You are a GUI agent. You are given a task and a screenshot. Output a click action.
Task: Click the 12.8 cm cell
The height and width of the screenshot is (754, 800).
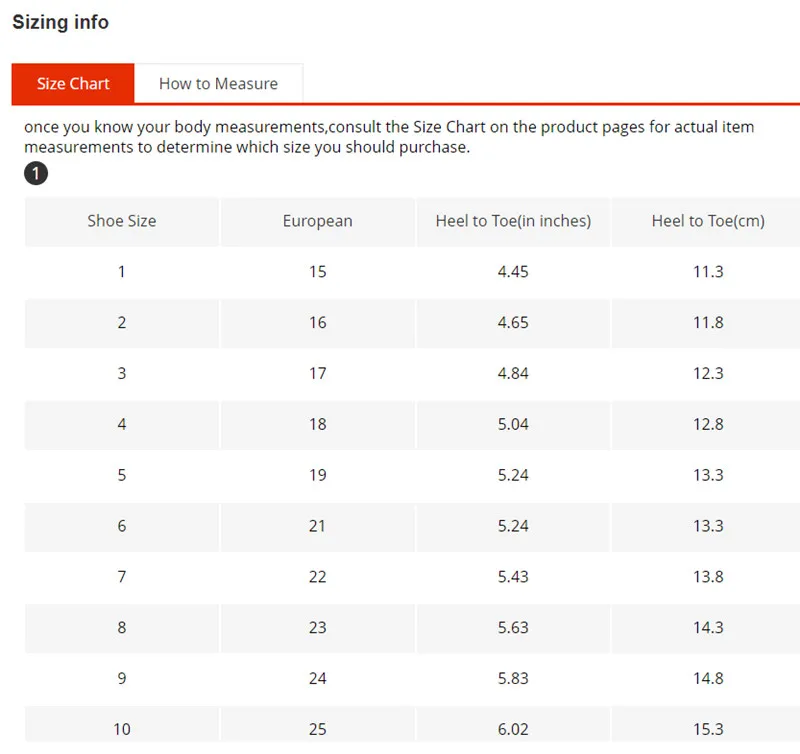[708, 424]
